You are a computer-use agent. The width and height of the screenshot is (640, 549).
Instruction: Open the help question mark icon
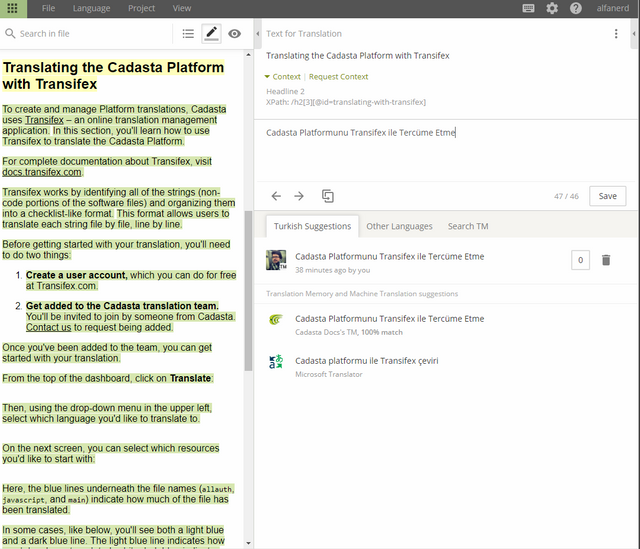coord(576,8)
